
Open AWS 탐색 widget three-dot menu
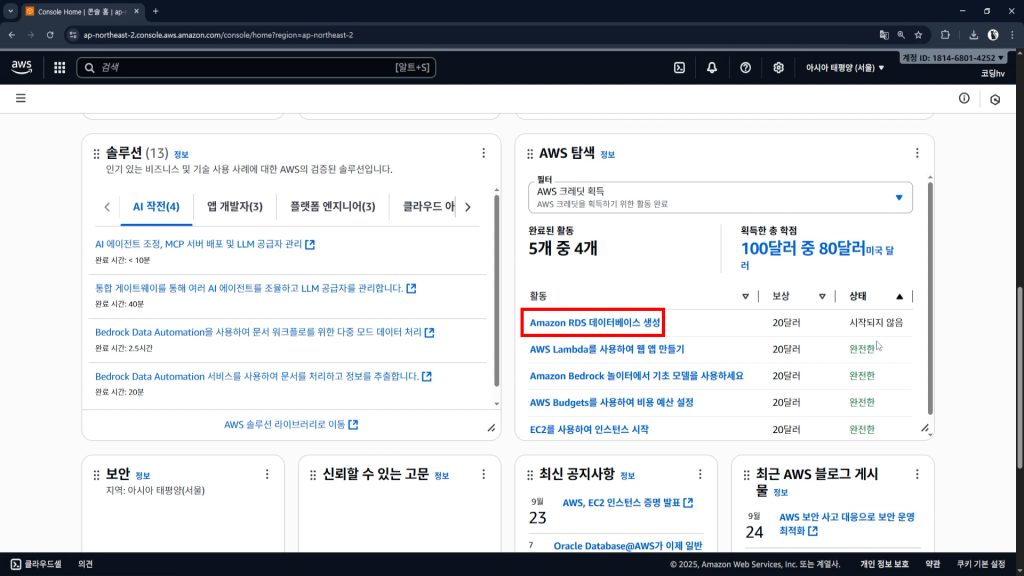pos(917,153)
